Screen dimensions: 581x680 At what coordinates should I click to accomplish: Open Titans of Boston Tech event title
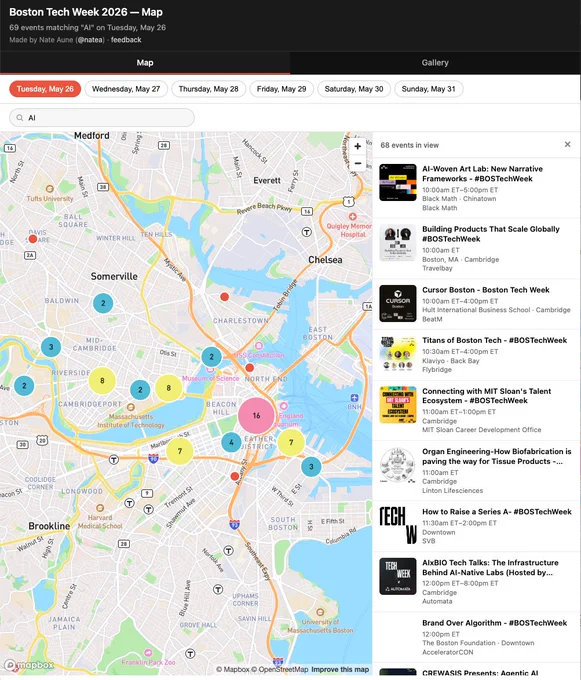click(x=494, y=340)
